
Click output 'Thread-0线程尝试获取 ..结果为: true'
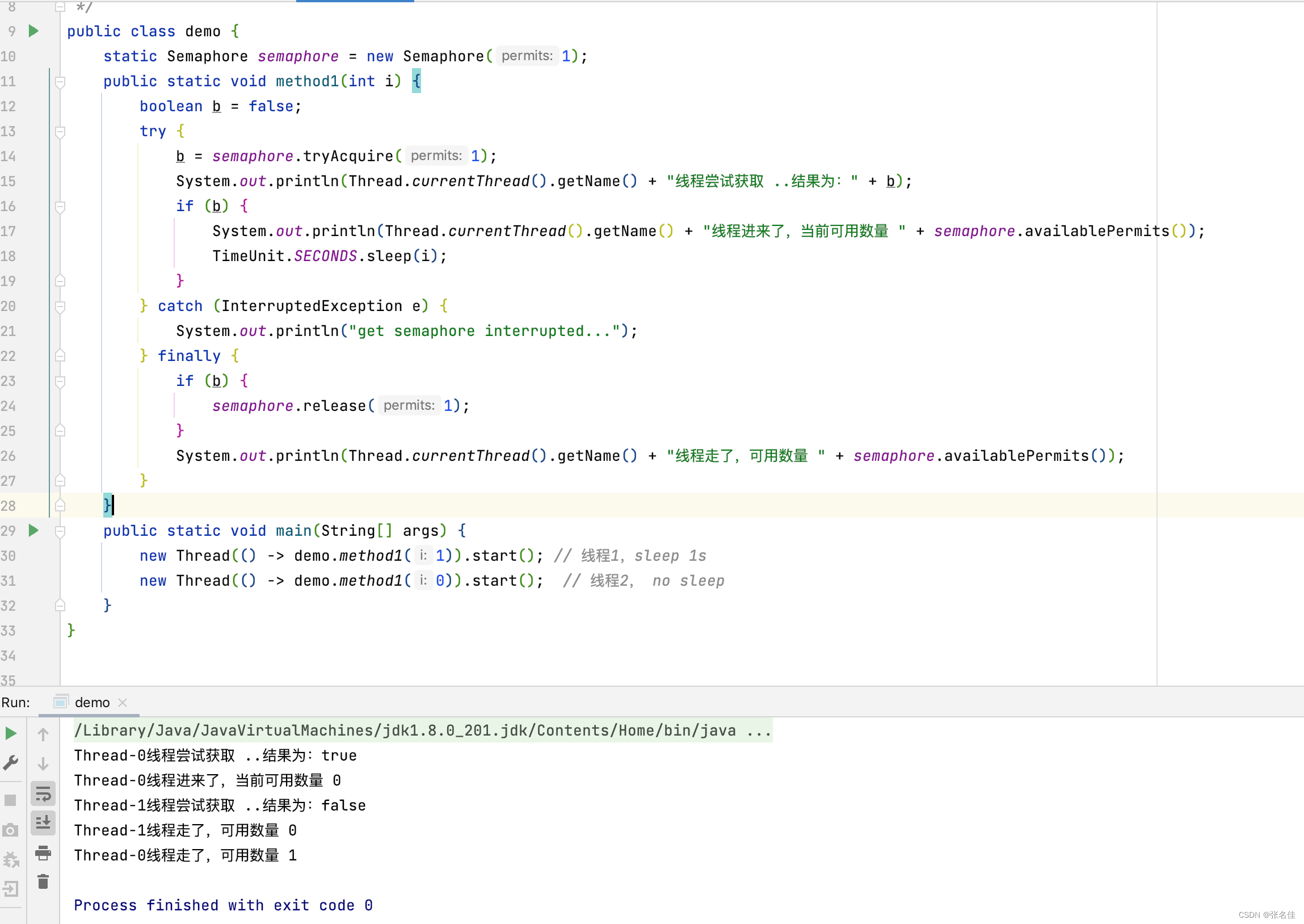click(216, 755)
